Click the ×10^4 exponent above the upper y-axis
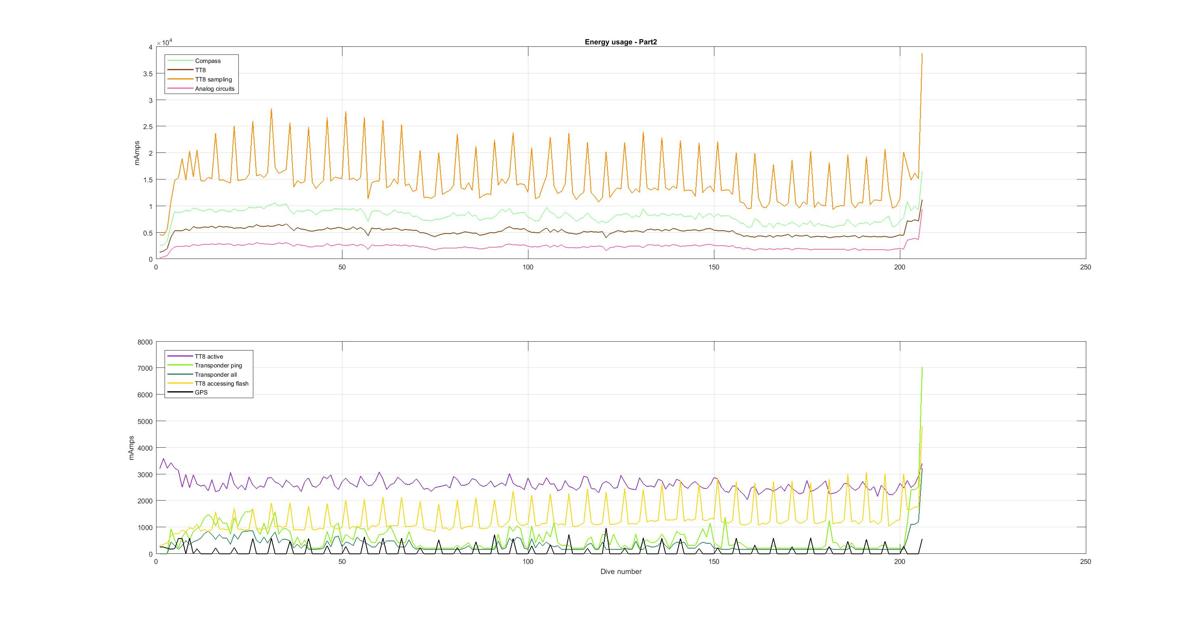This screenshot has width=1200, height=622. pos(165,42)
